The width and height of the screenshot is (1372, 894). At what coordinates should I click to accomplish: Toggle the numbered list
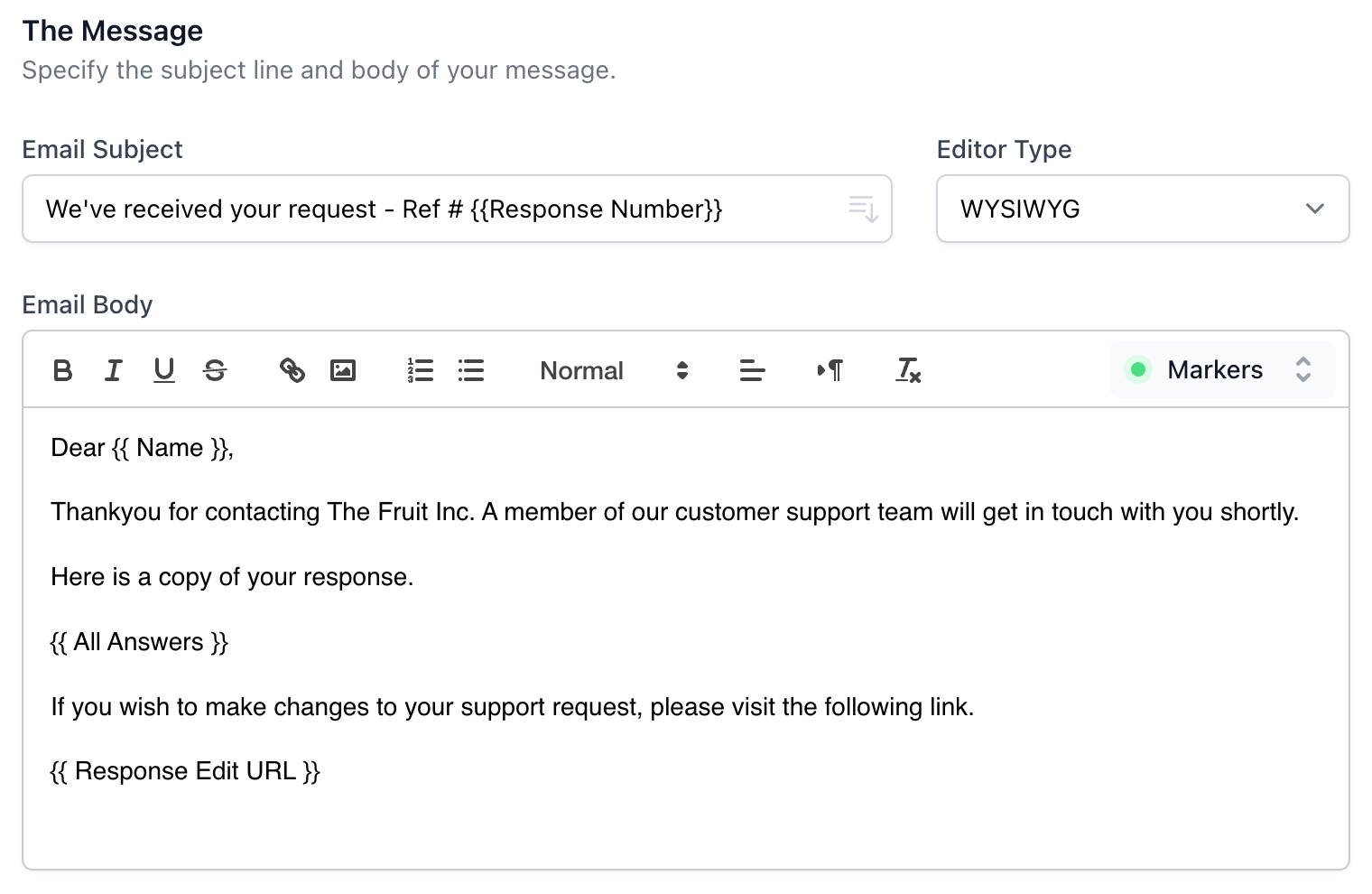pos(420,370)
